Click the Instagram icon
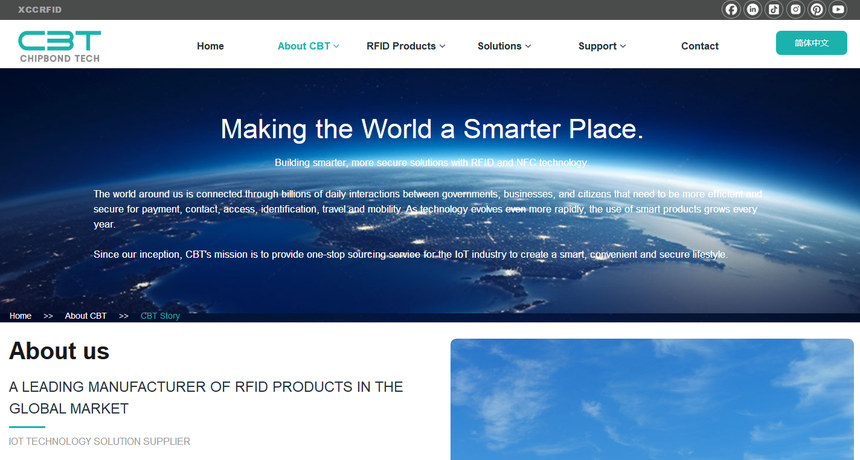This screenshot has width=860, height=460. tap(796, 10)
